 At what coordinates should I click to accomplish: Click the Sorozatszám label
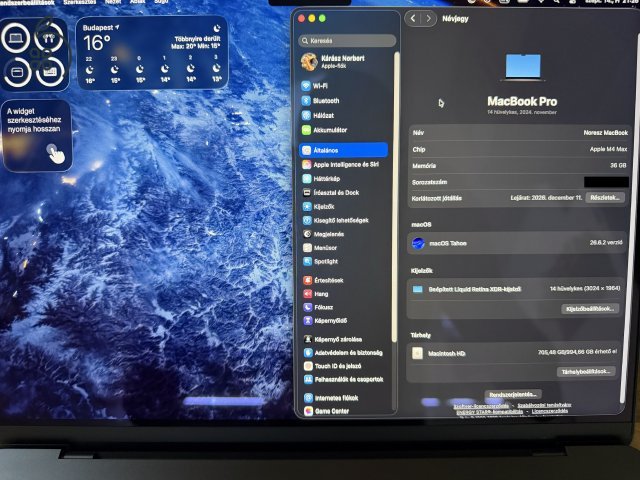429,182
